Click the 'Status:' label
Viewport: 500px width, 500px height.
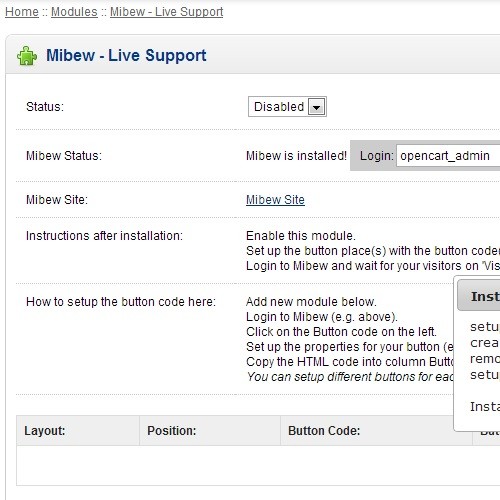pos(45,107)
